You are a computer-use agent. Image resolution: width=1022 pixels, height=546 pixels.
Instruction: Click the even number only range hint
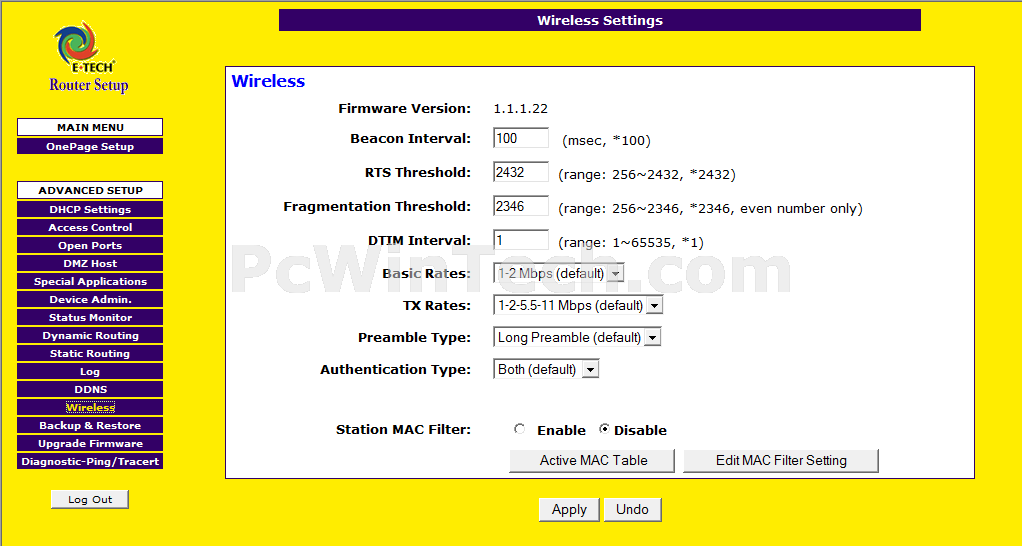click(x=710, y=208)
